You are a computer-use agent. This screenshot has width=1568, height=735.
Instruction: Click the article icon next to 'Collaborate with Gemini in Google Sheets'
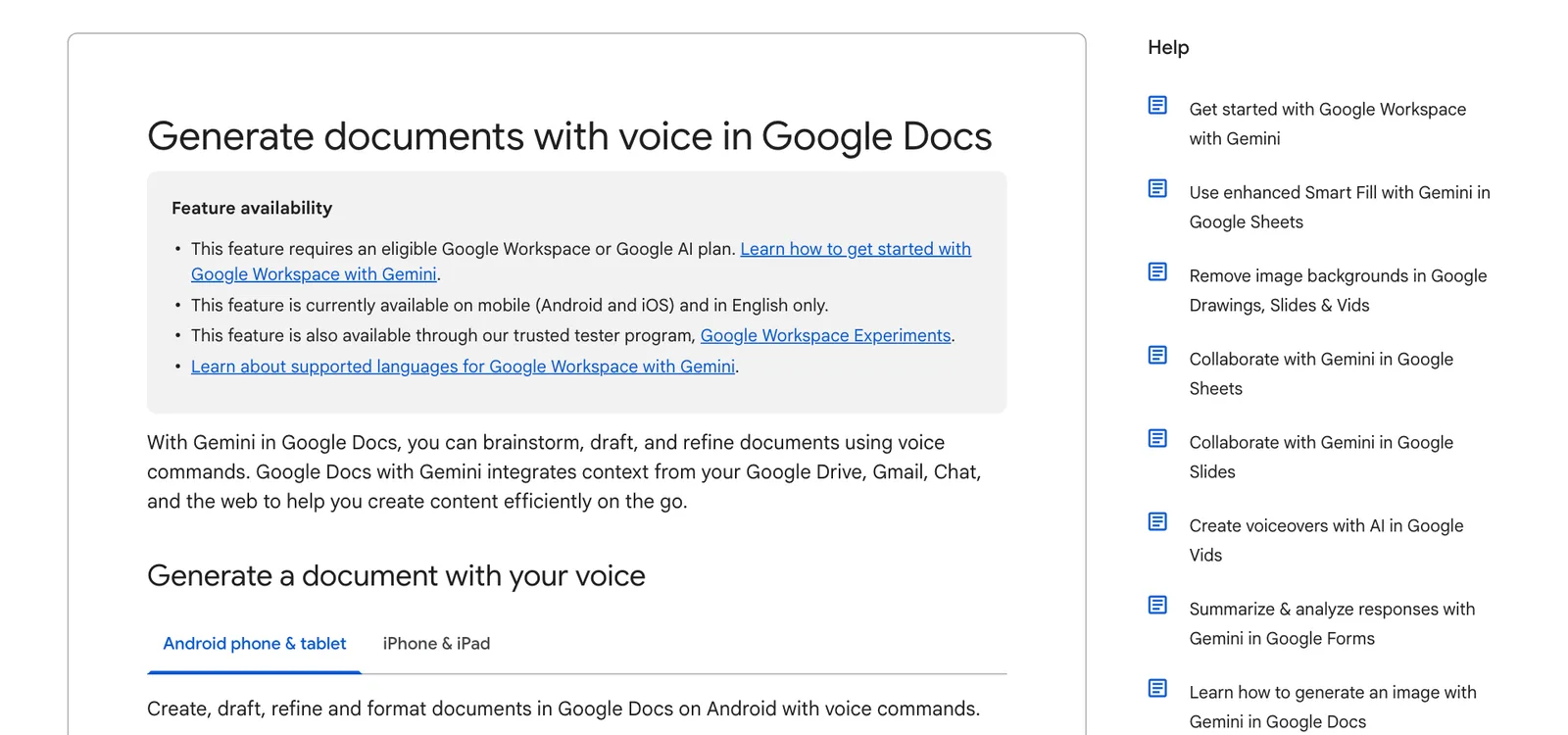pos(1157,355)
